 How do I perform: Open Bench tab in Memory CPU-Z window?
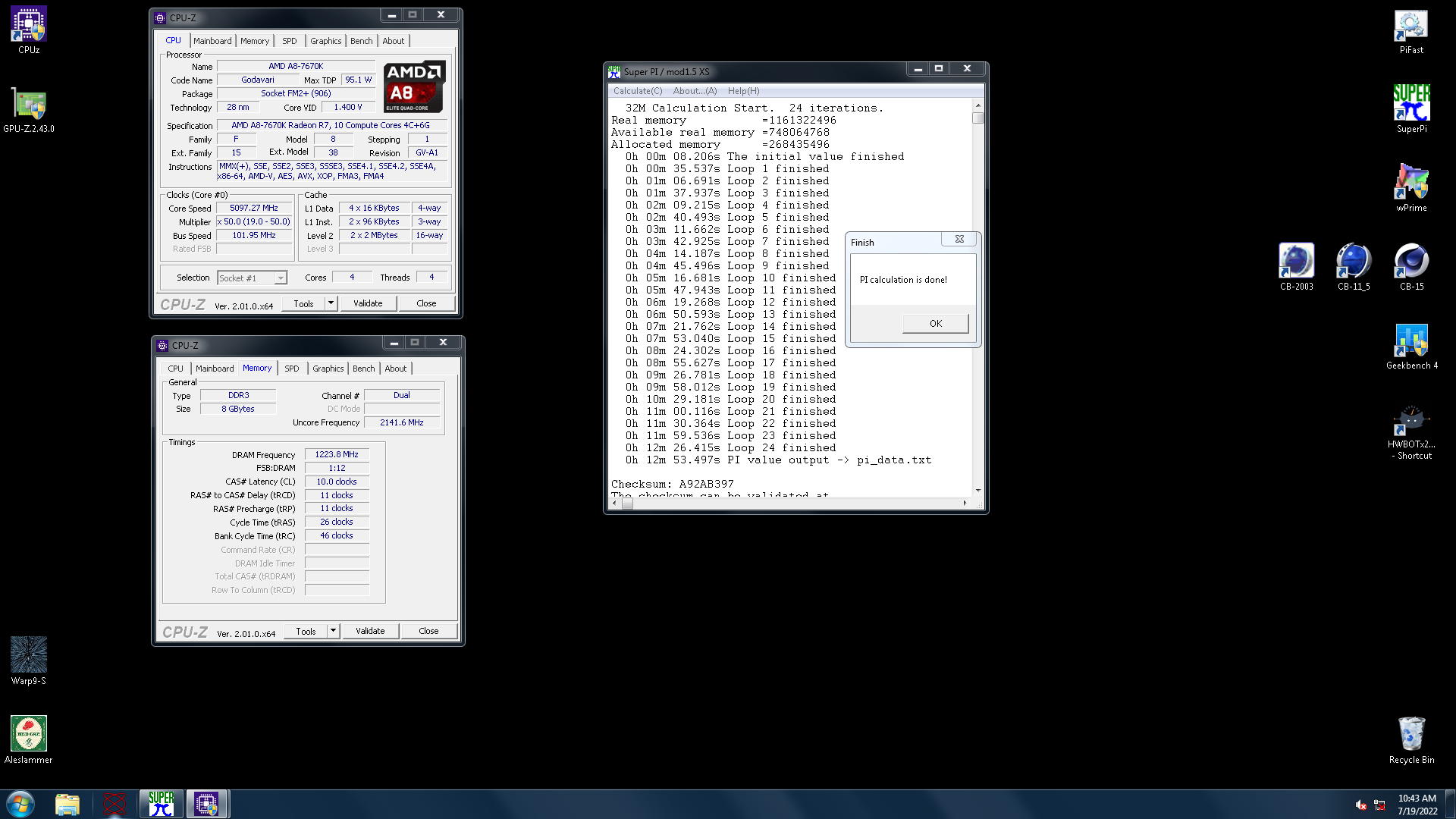tap(364, 369)
